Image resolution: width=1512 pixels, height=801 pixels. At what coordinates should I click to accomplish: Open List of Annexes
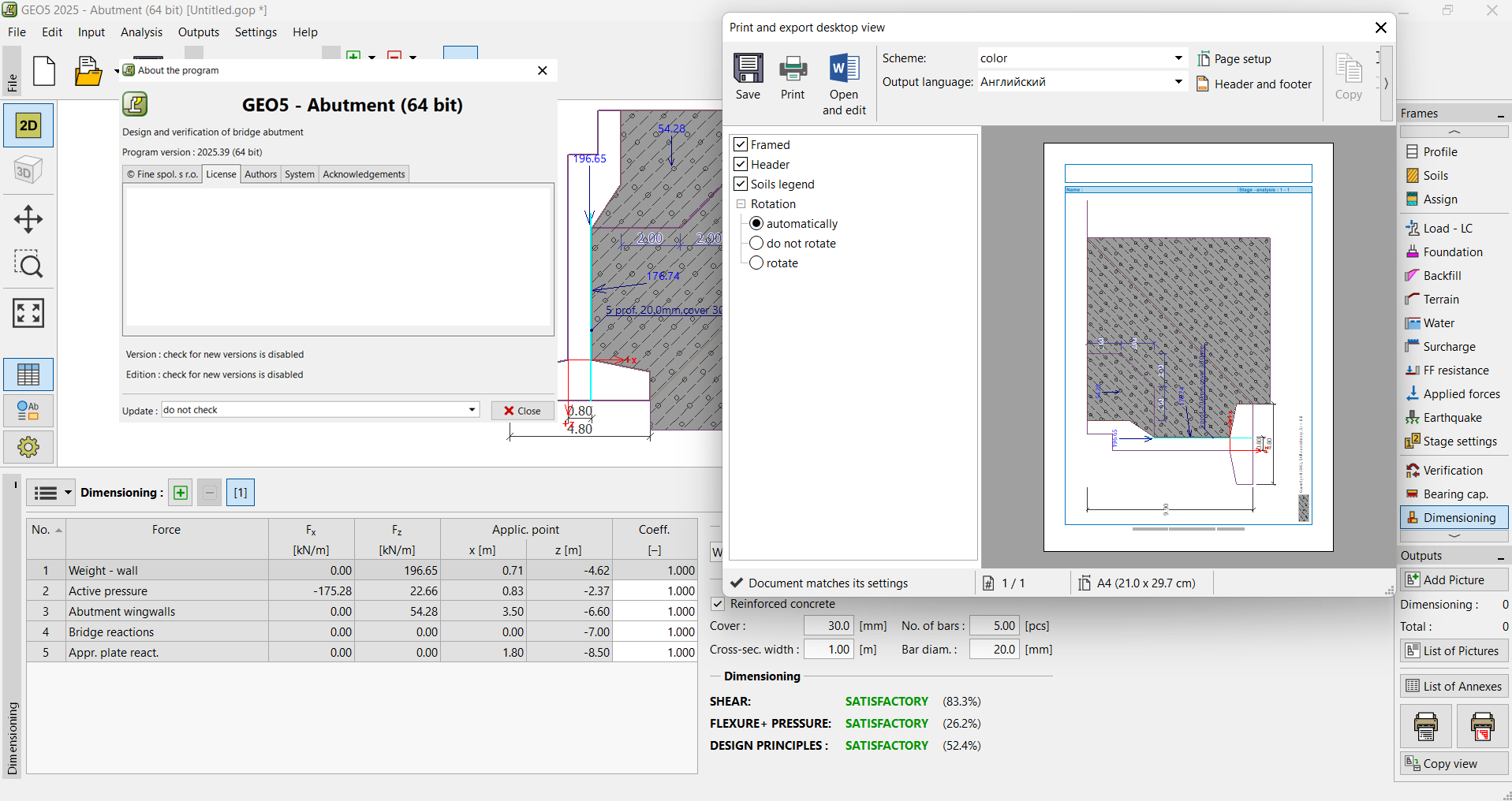click(1454, 686)
